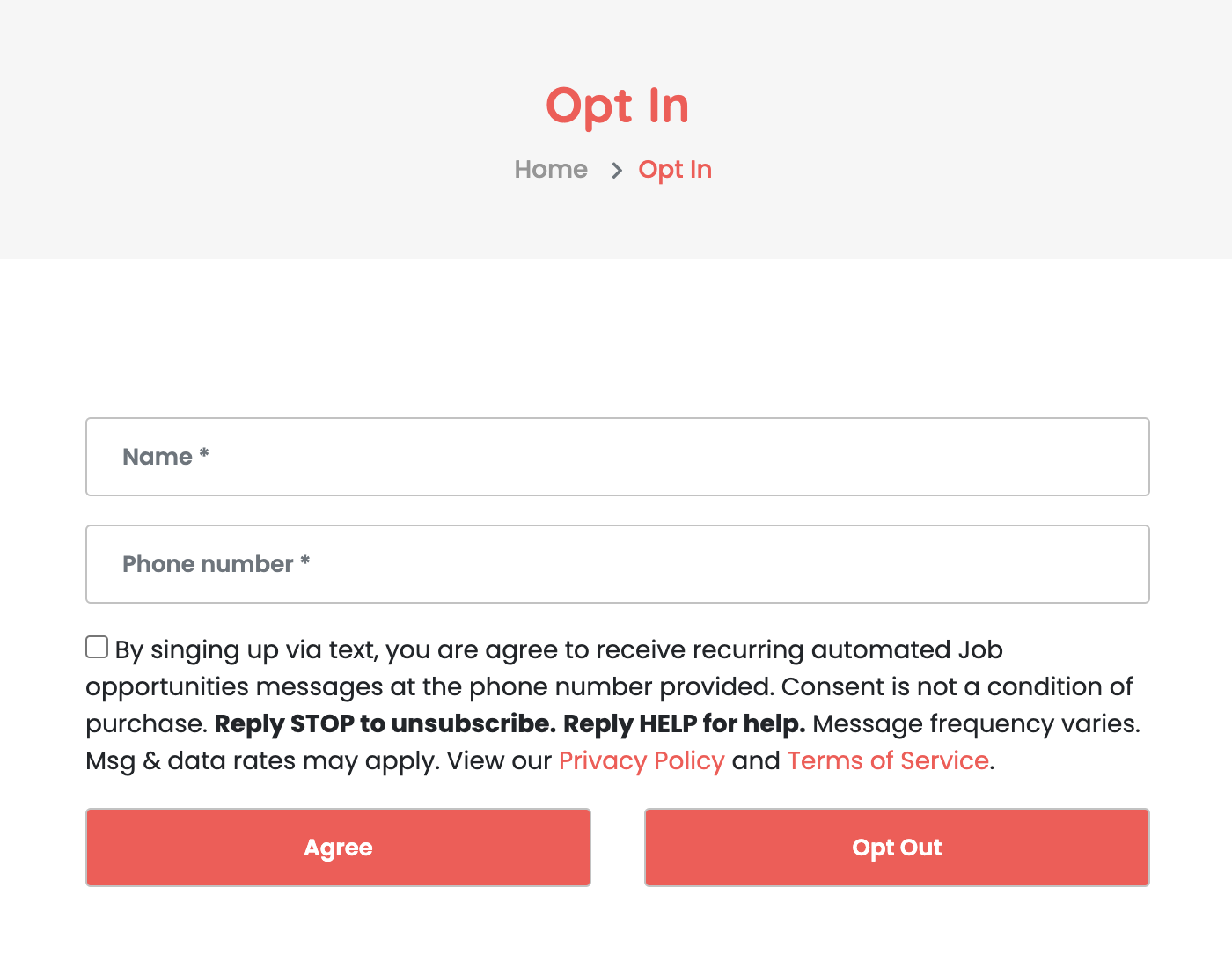Click the asterisk beside Phone number placeholder

[x=305, y=561]
